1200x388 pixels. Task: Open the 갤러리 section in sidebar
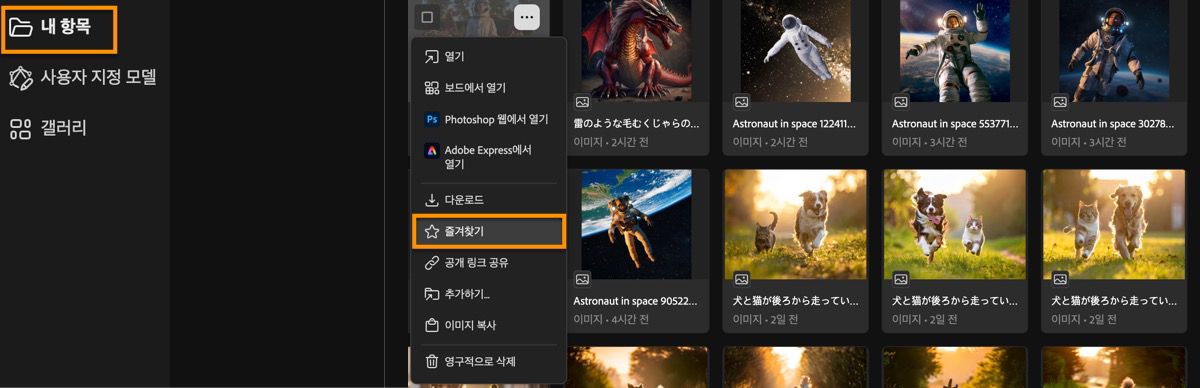click(48, 128)
